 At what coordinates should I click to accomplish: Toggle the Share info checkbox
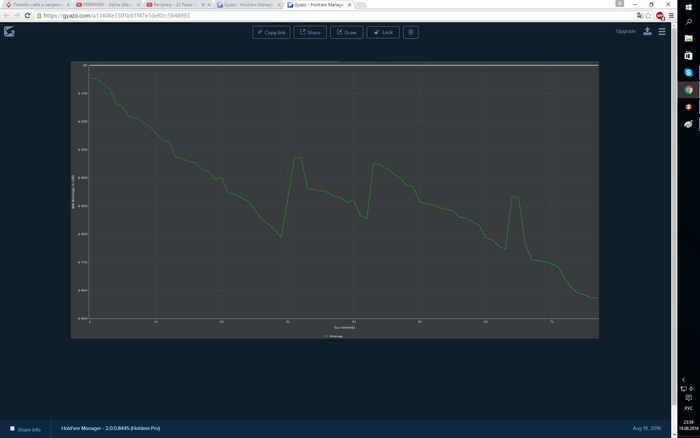12,429
